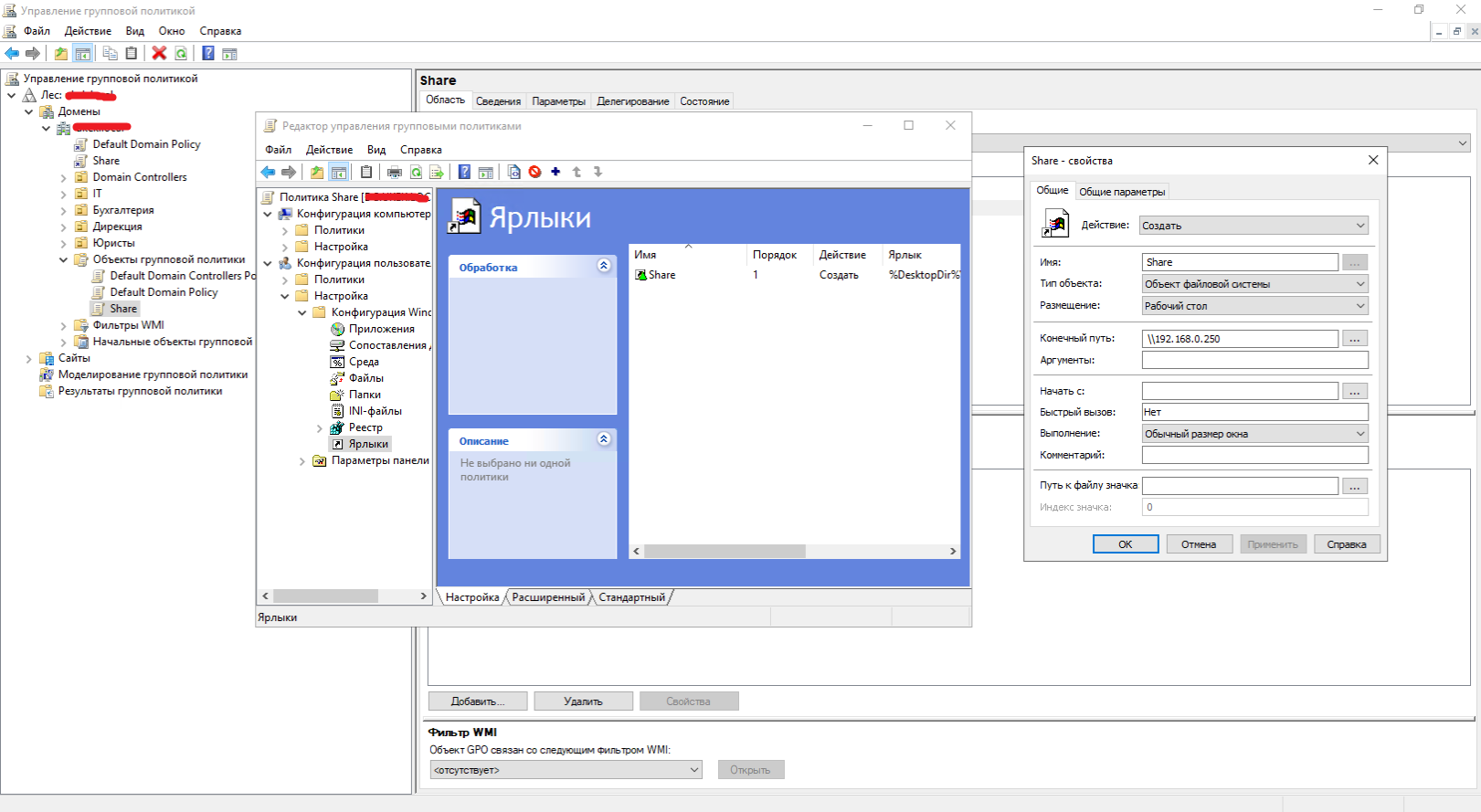This screenshot has height=812, width=1481.
Task: Click the Удалить button
Action: pos(583,701)
